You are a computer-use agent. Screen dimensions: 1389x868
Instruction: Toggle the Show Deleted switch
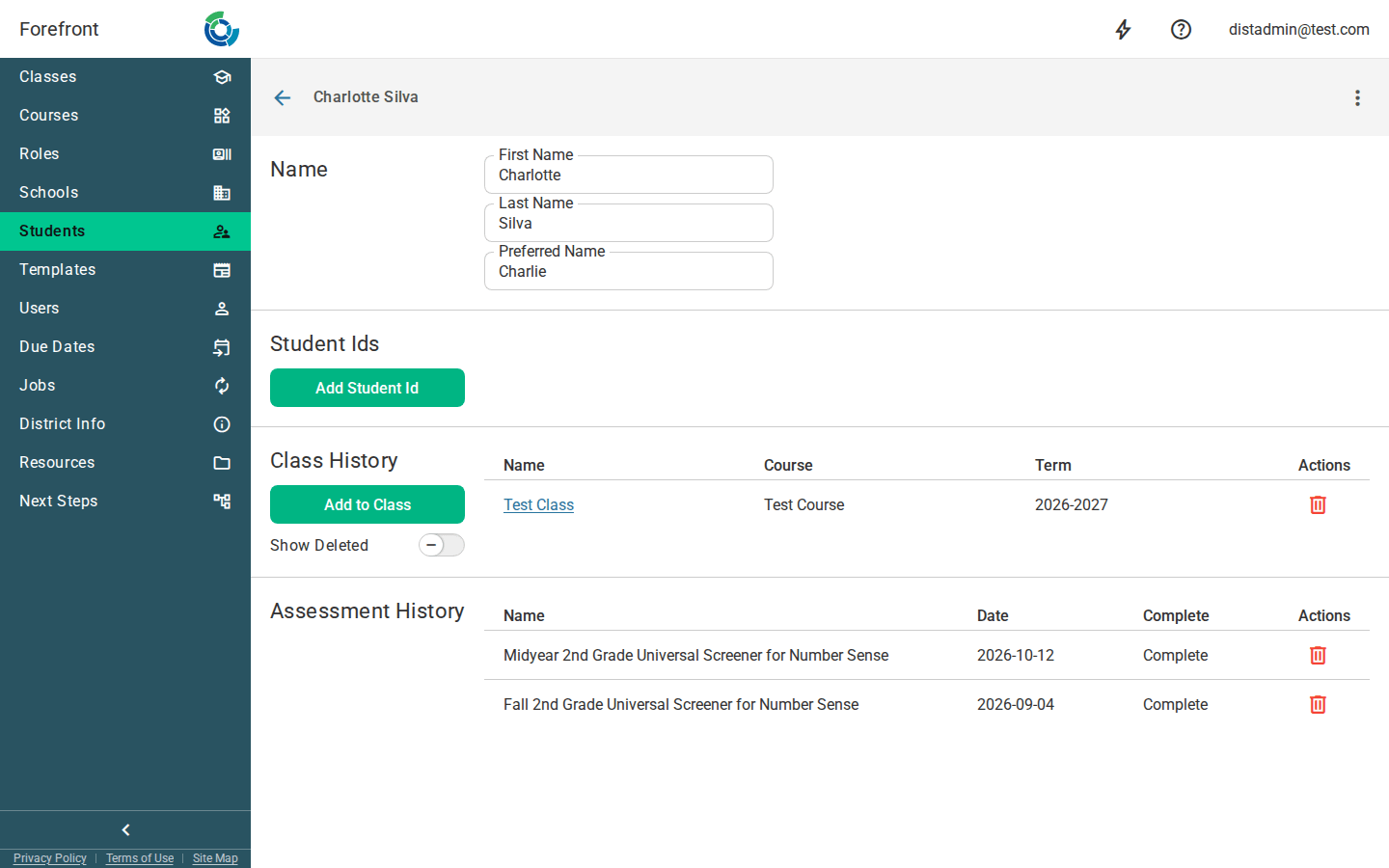pyautogui.click(x=442, y=545)
